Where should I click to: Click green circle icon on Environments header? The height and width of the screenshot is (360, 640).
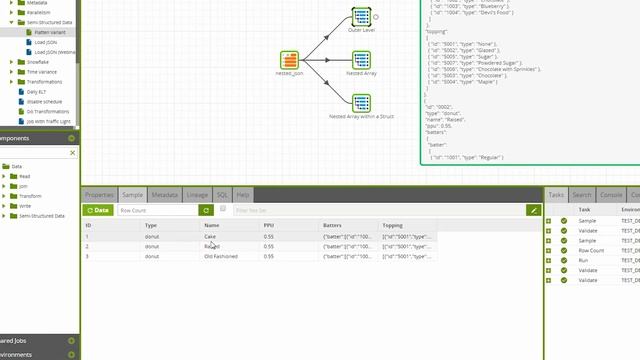[x=71, y=355]
